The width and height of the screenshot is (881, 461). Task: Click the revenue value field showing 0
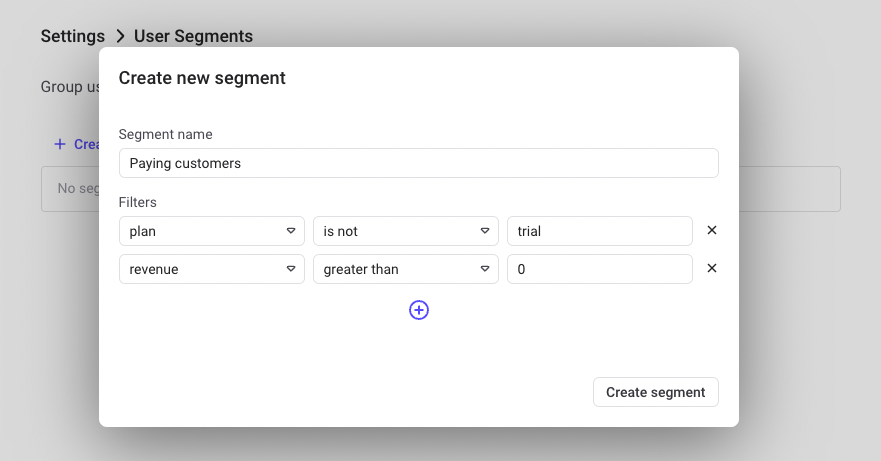coord(600,269)
